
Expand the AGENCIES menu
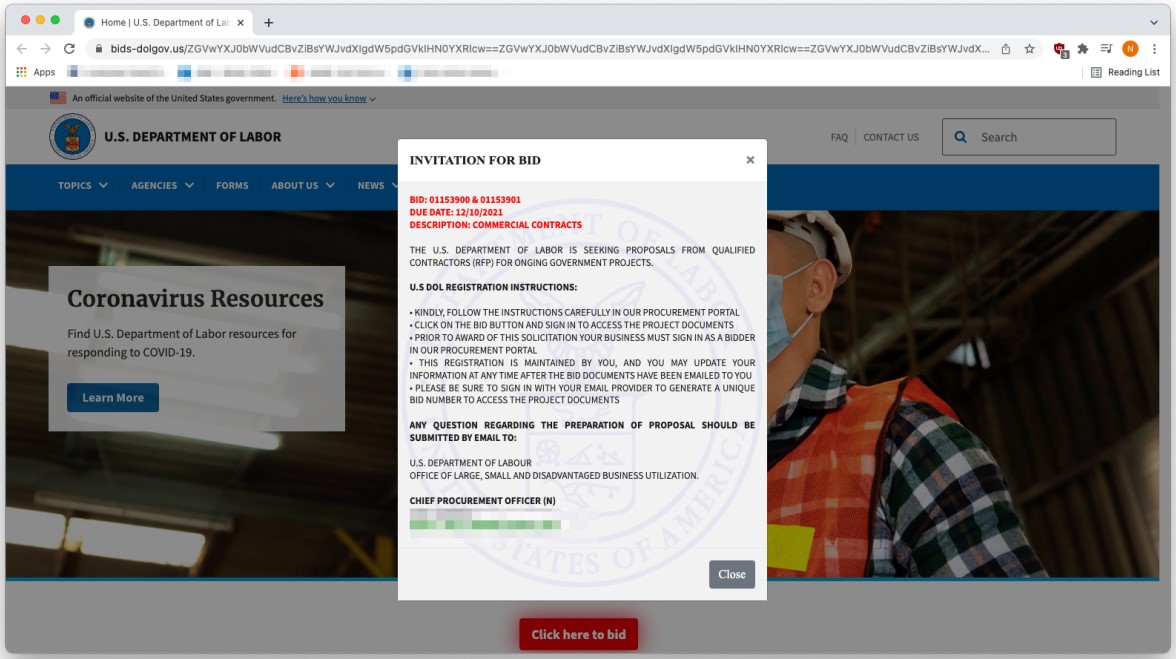pyautogui.click(x=162, y=185)
